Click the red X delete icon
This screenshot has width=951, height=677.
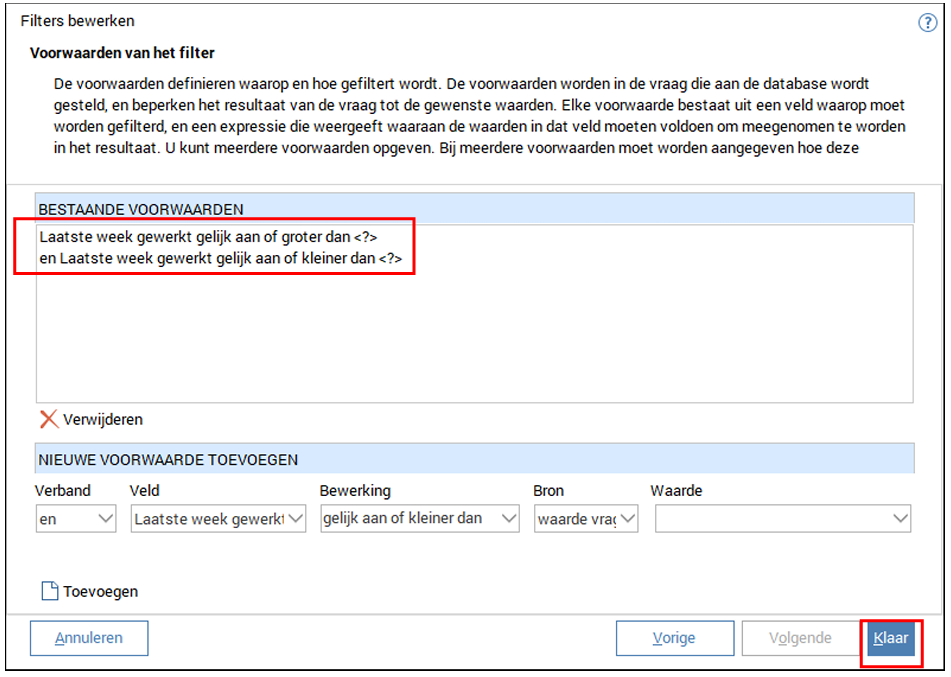tap(48, 419)
